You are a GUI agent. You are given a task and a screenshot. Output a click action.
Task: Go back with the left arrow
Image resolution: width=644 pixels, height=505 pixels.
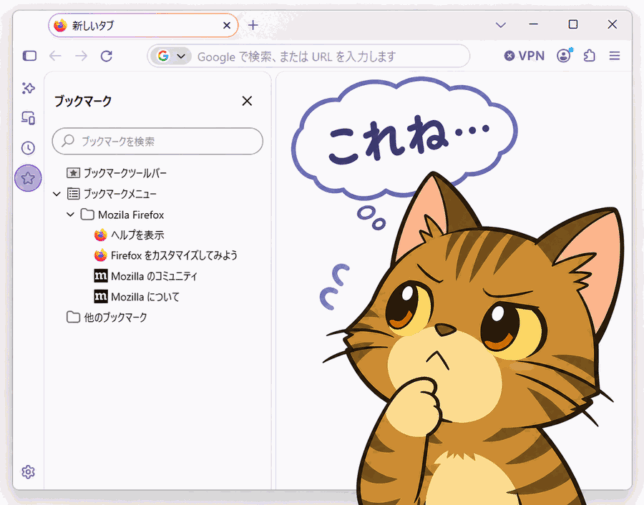pyautogui.click(x=55, y=56)
